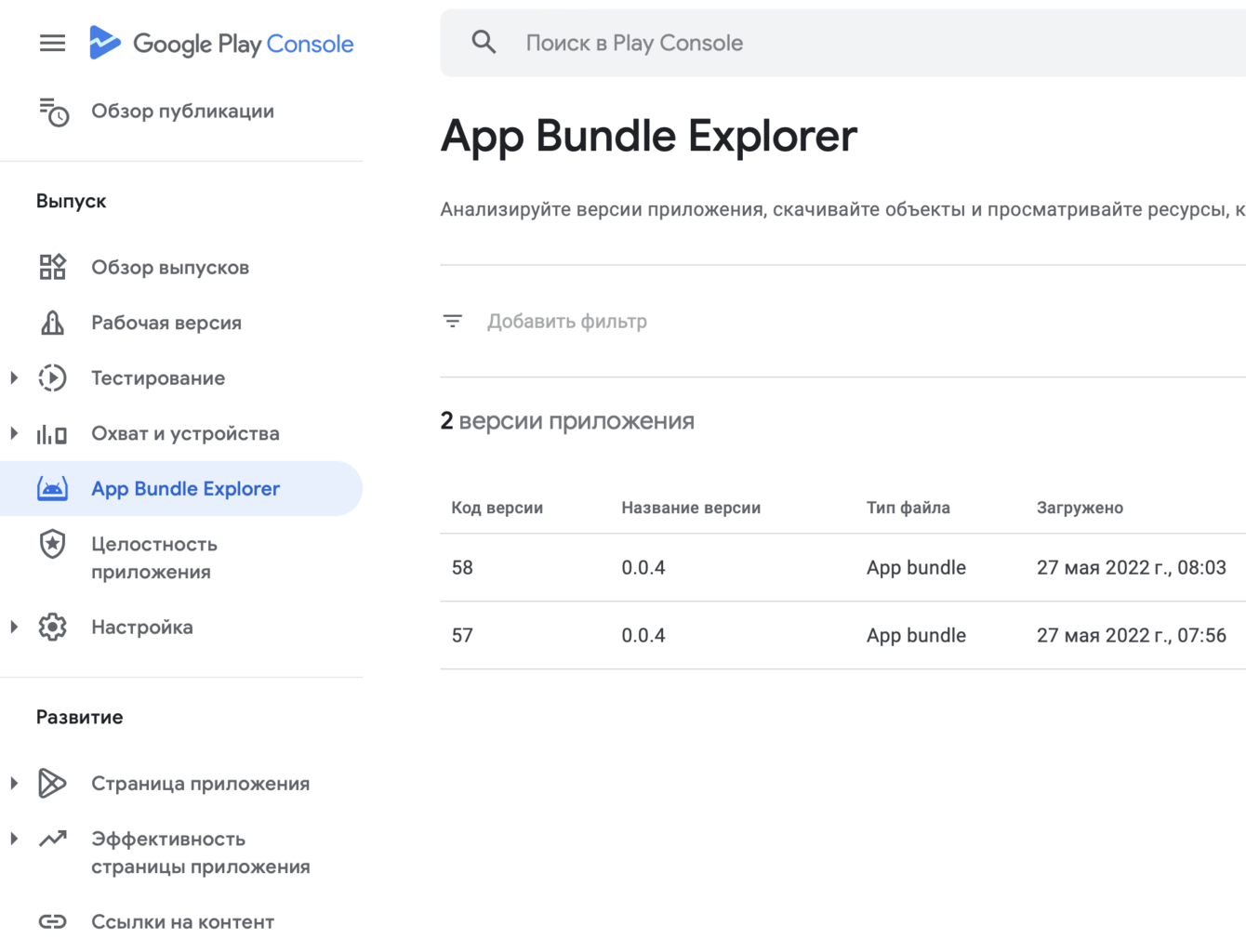Expand Эффективность страницы приложения arrow

14,839
